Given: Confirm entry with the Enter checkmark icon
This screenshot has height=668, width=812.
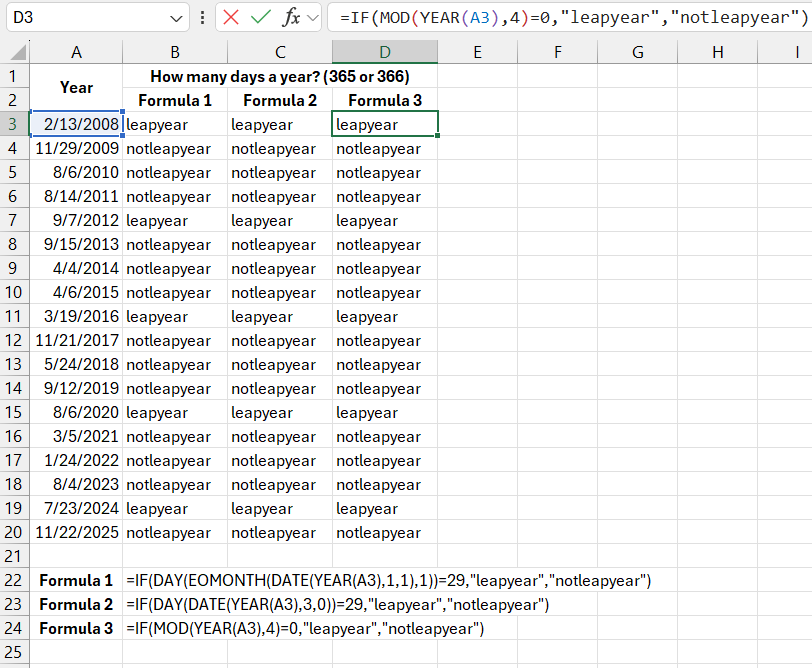Looking at the screenshot, I should [x=261, y=17].
